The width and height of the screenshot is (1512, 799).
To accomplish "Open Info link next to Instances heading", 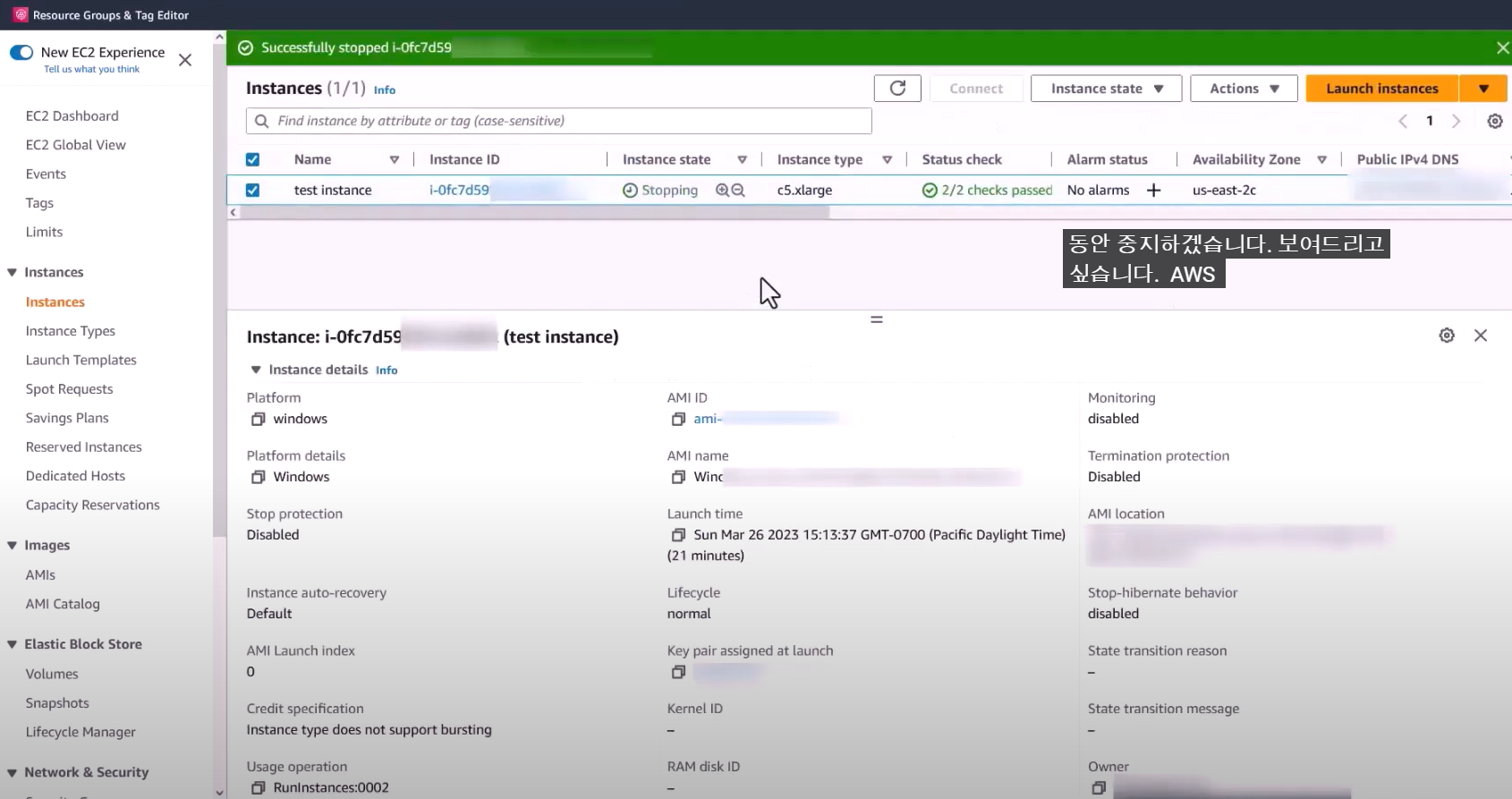I will 385,89.
